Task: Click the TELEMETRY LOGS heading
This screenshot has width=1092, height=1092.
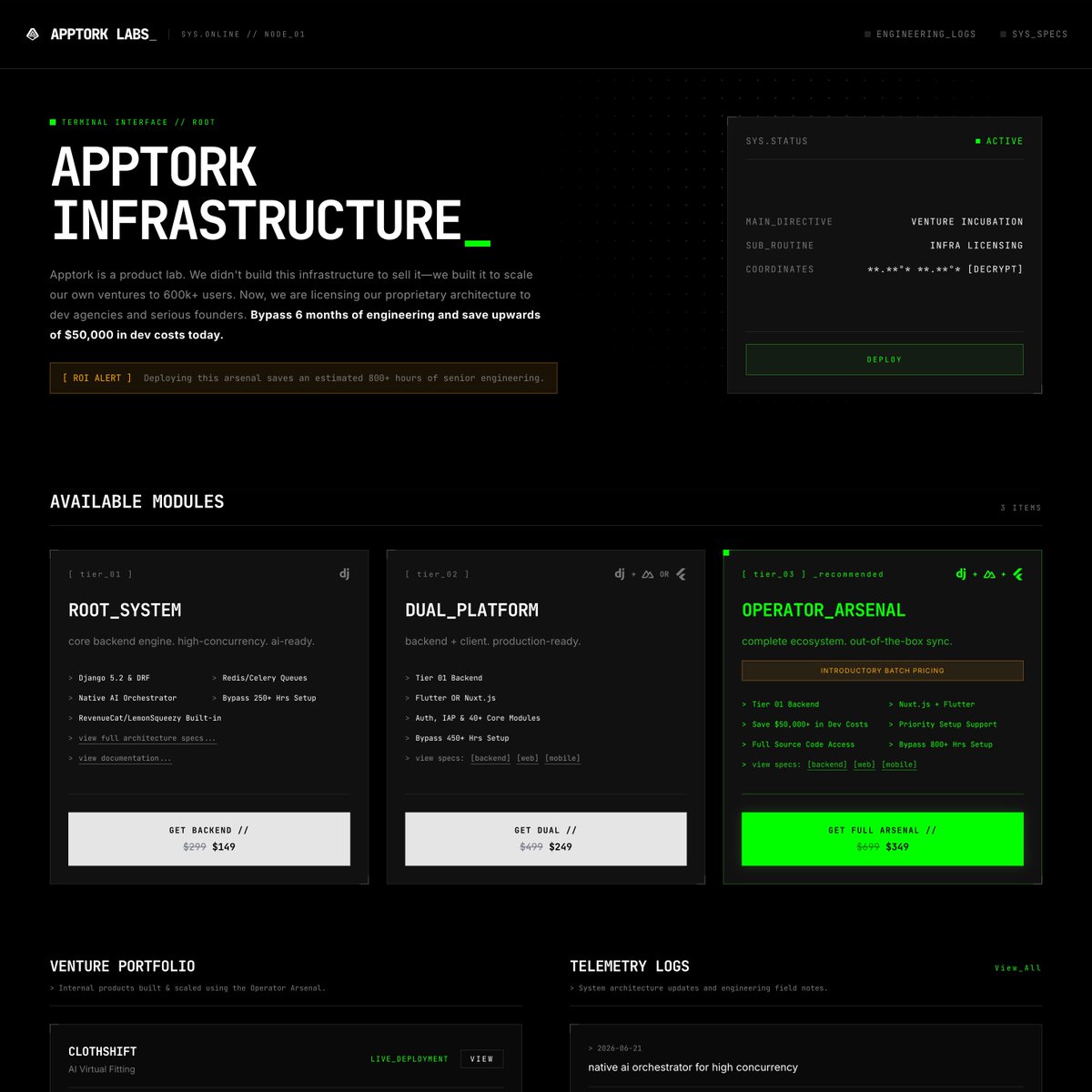Action: [x=630, y=966]
